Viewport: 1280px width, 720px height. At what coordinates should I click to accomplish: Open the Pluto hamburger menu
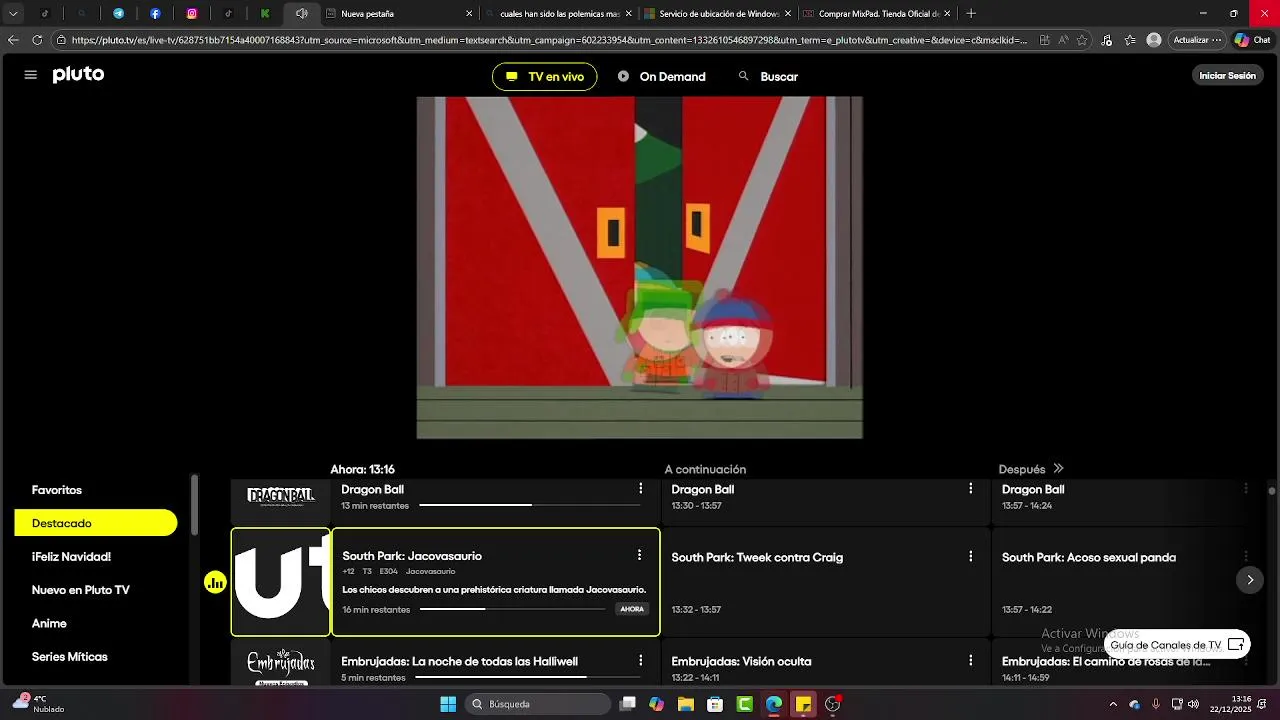point(30,75)
